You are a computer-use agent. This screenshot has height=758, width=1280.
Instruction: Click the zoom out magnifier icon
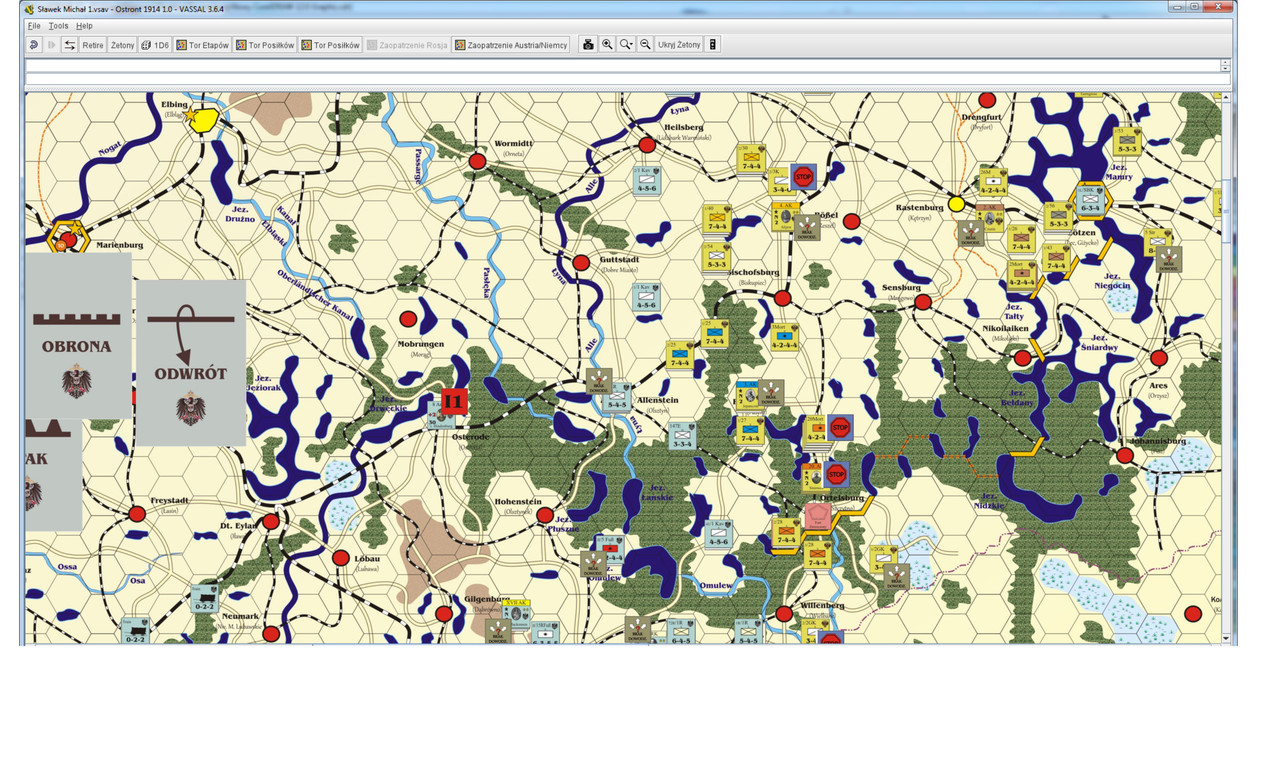pyautogui.click(x=645, y=45)
